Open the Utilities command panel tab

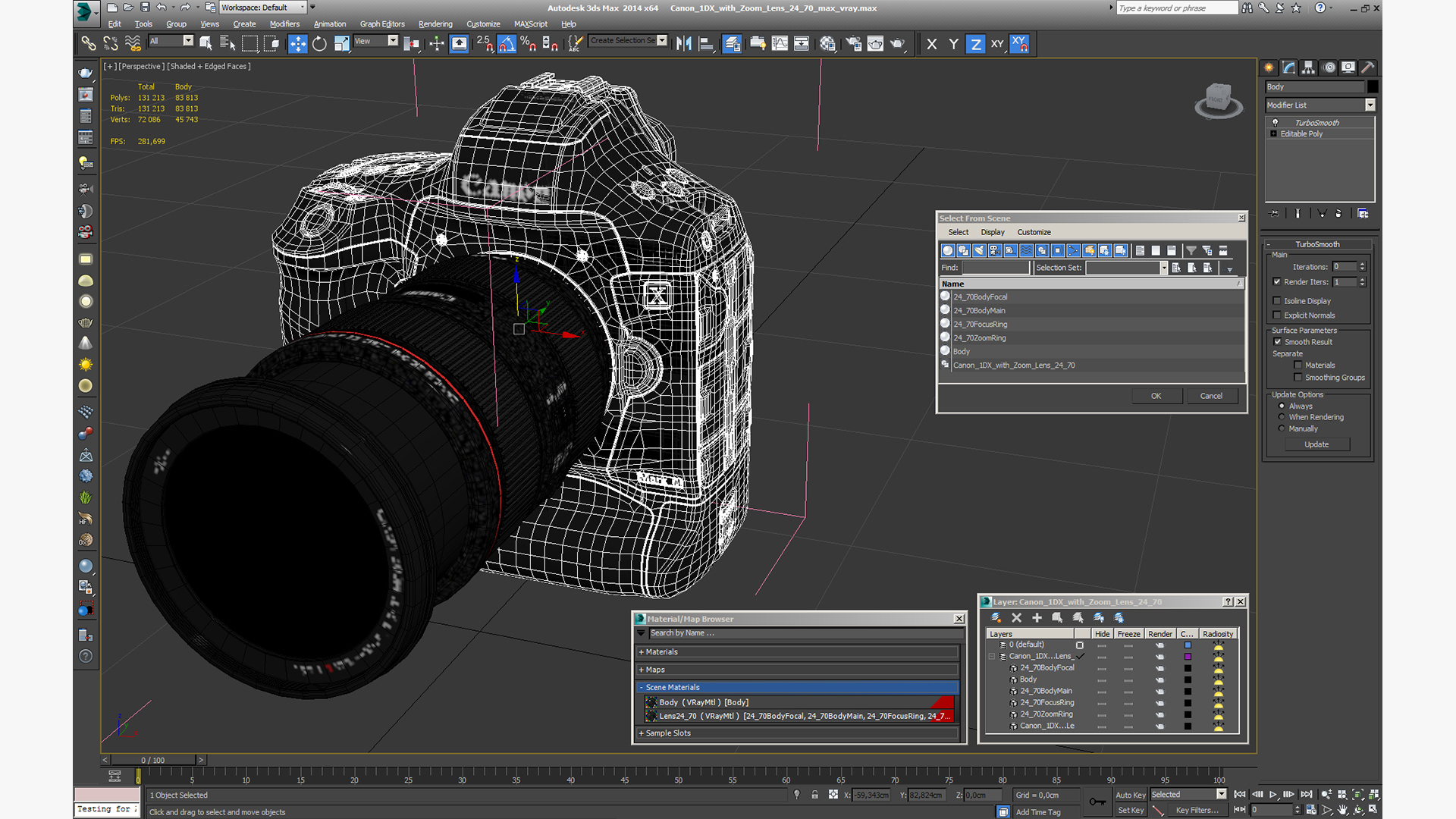pyautogui.click(x=1368, y=67)
